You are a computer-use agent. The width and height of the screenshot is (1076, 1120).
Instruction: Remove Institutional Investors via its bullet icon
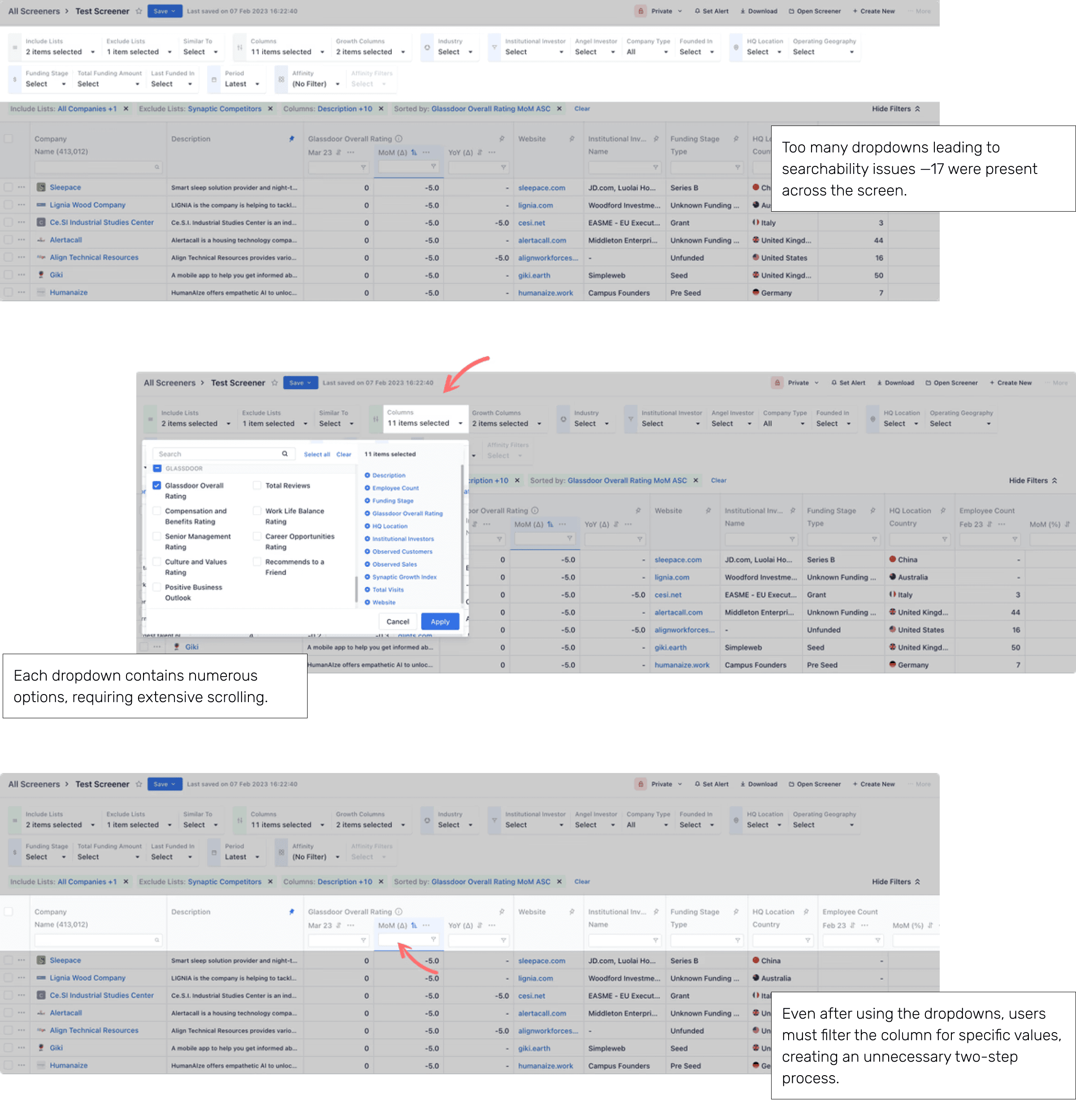[368, 539]
